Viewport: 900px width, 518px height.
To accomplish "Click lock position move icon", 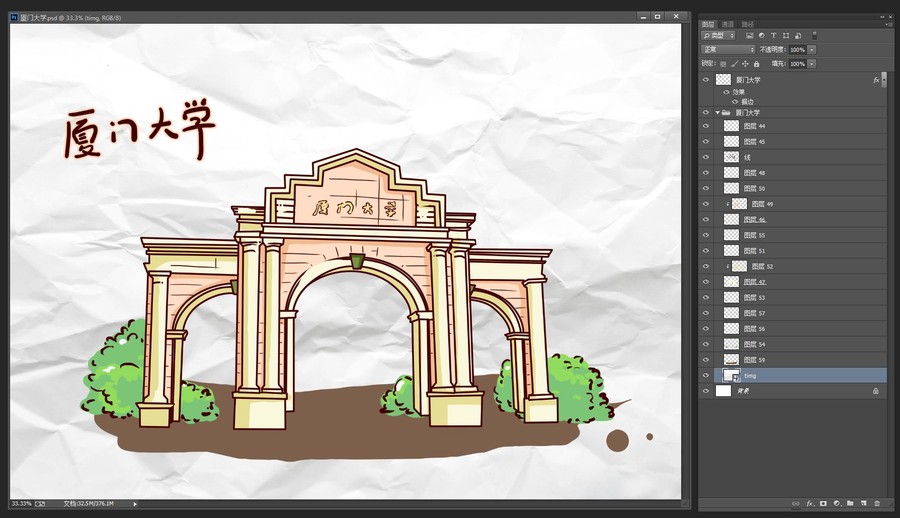I will 745,64.
